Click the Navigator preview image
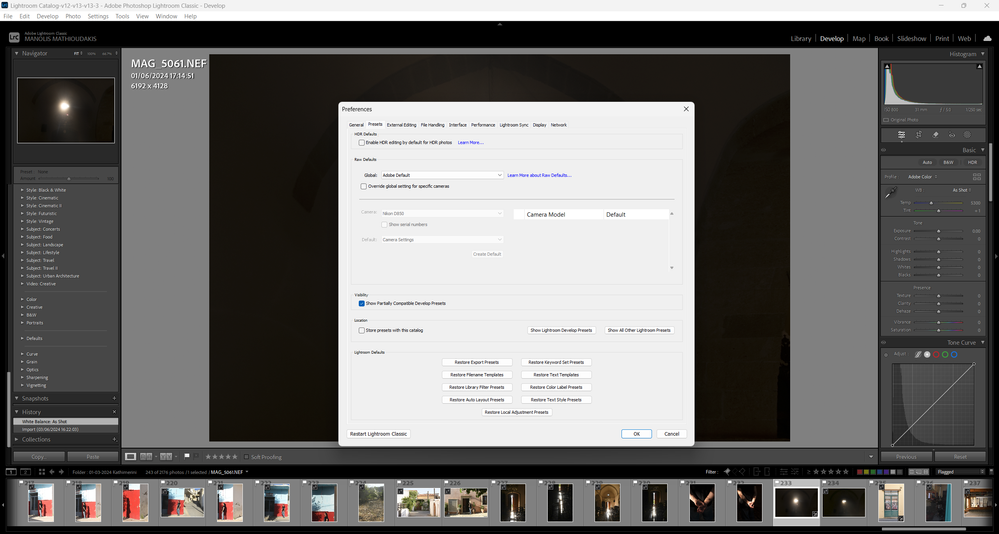The width and height of the screenshot is (999, 534). [x=66, y=110]
